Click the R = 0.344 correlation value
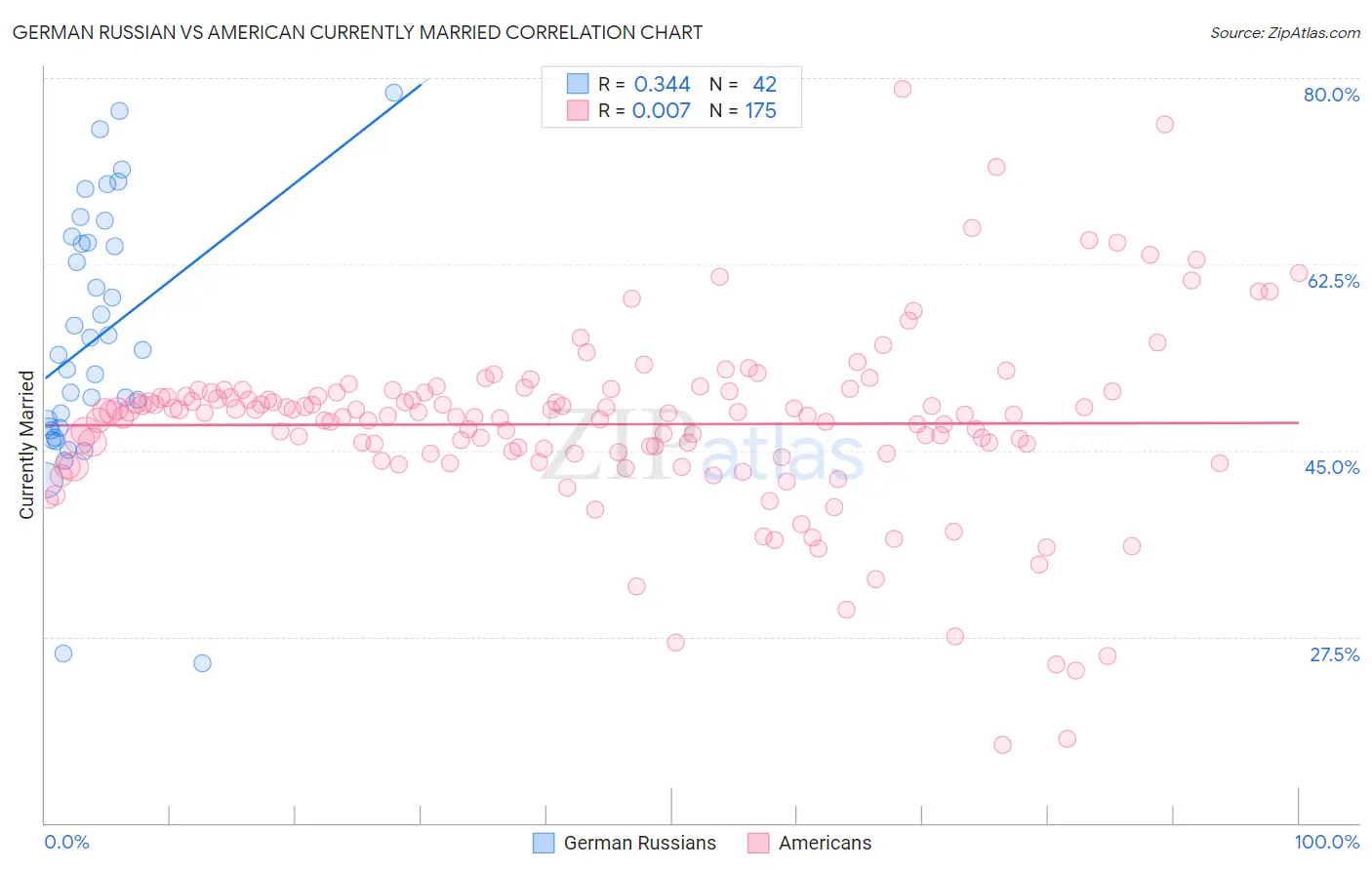The height and width of the screenshot is (870, 1372). 644,84
